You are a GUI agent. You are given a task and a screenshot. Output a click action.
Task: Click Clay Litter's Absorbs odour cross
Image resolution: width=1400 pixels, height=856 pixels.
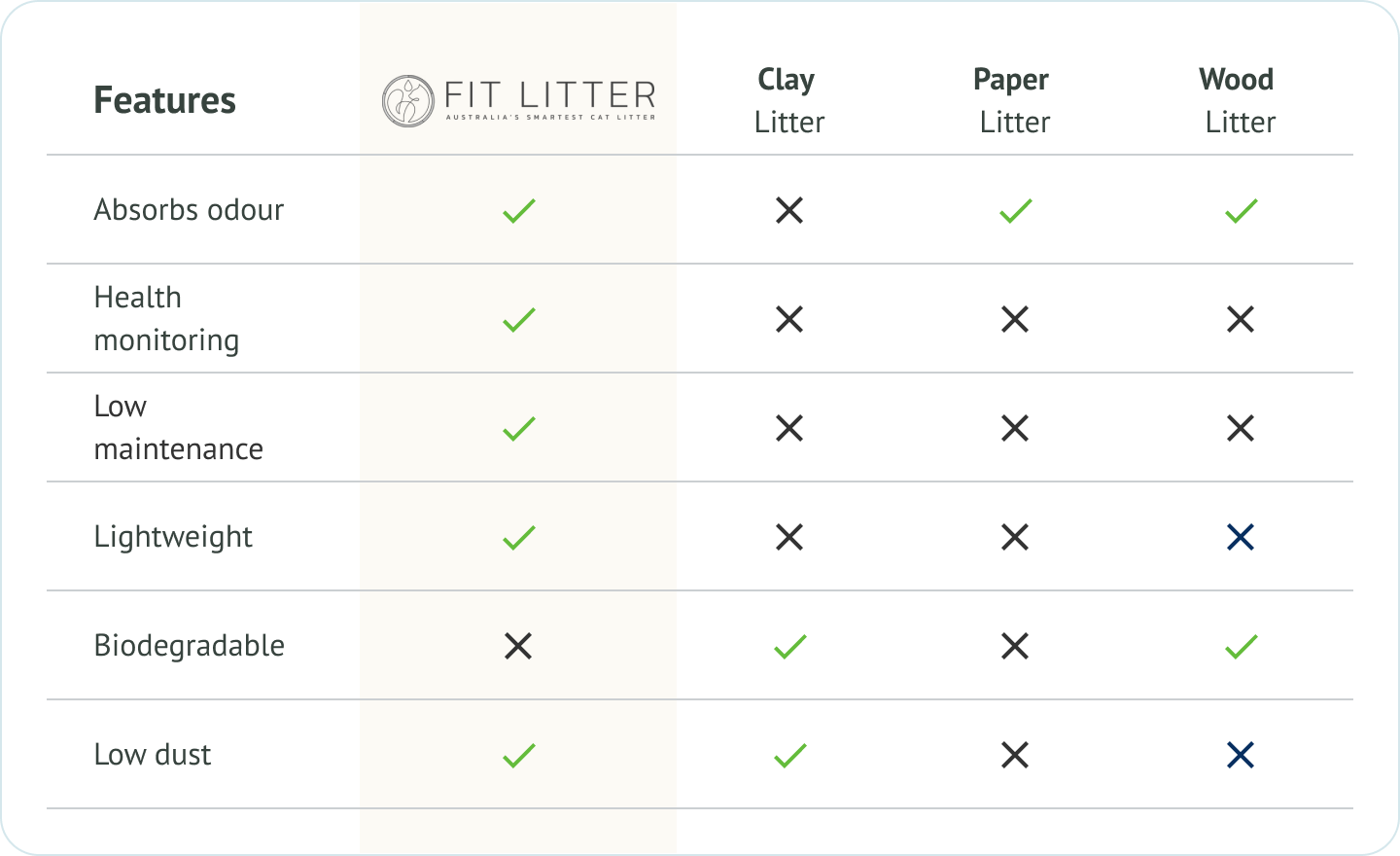789,210
